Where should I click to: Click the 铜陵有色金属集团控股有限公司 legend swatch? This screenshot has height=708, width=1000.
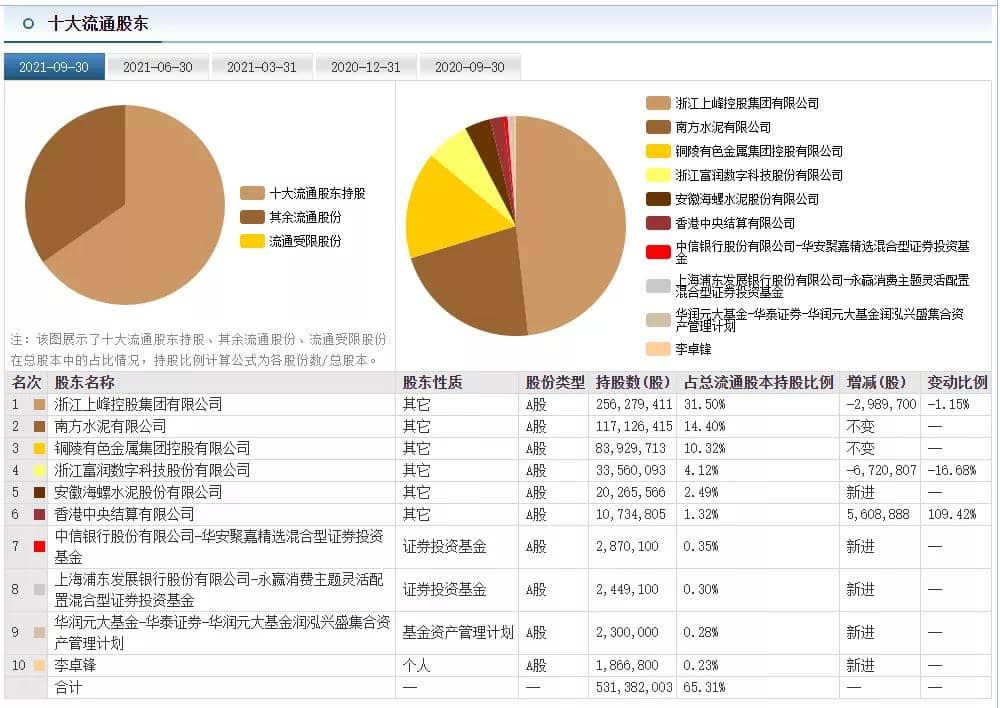pos(658,151)
